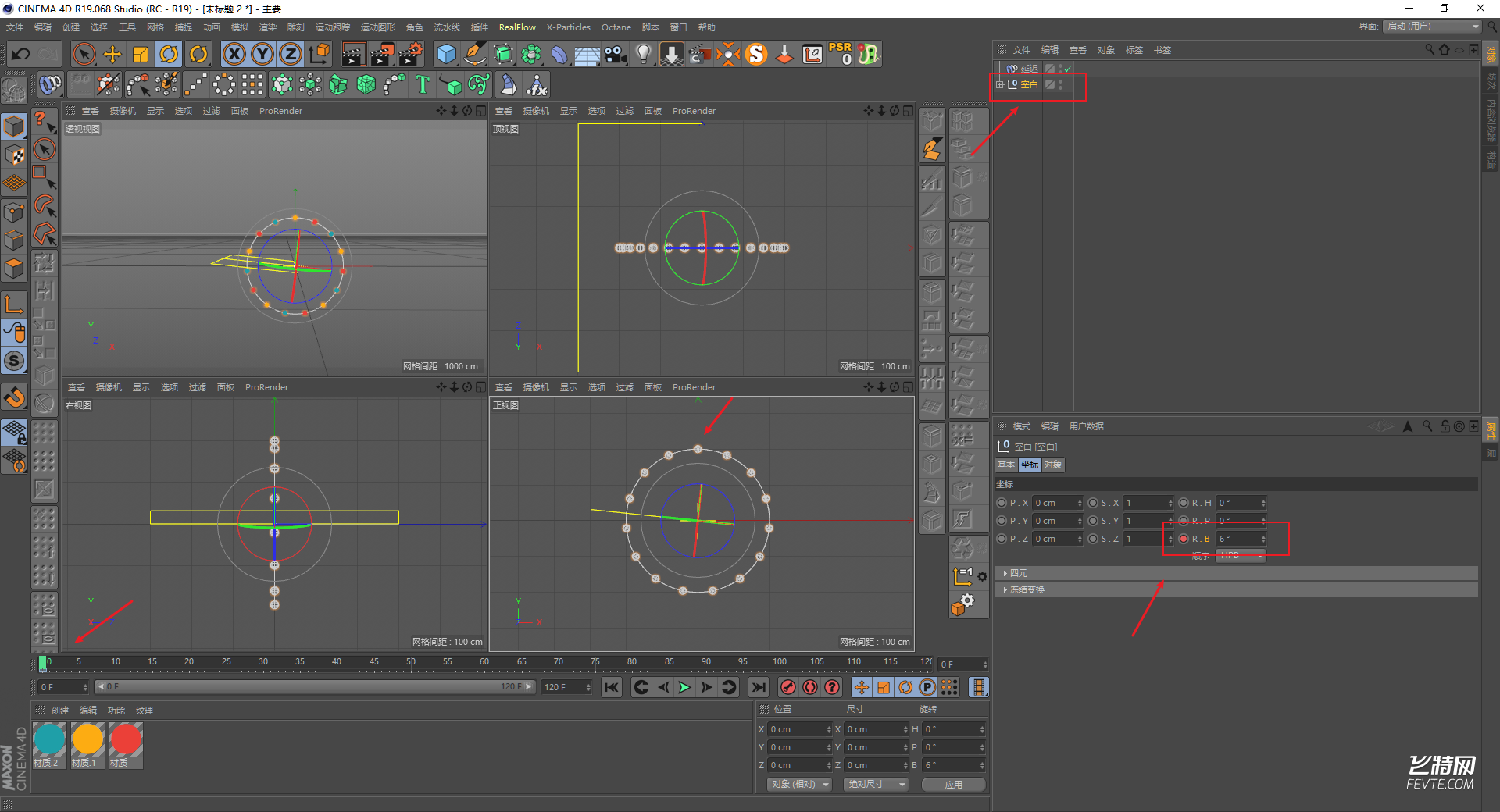Switch to the 基本 tab
This screenshot has width=1500, height=812.
pyautogui.click(x=1006, y=465)
